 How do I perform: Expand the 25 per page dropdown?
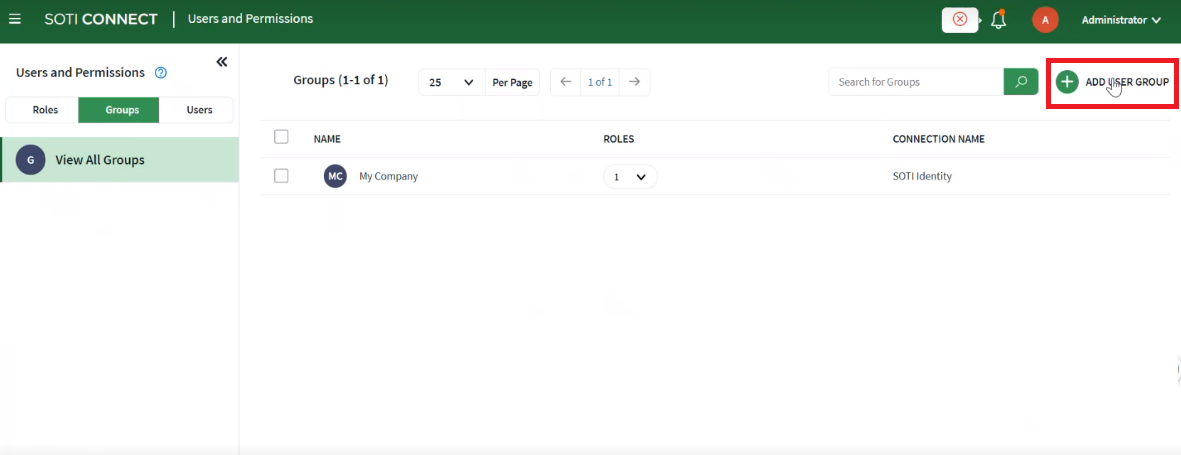451,82
